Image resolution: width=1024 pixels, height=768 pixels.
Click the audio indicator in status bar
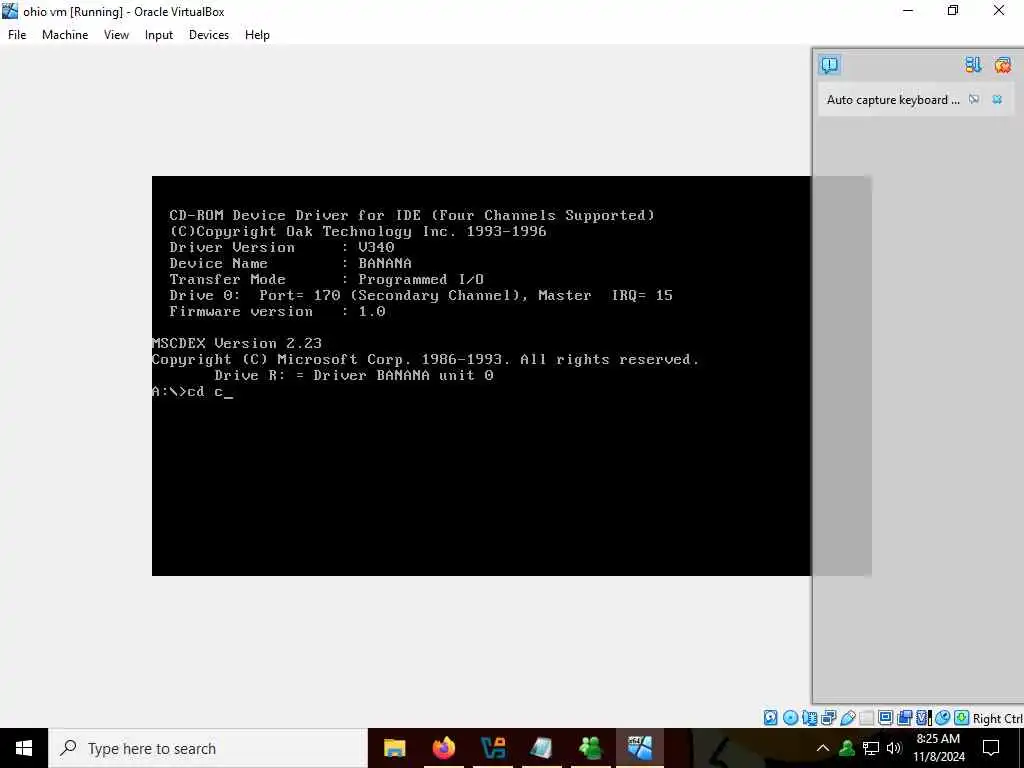click(x=810, y=718)
